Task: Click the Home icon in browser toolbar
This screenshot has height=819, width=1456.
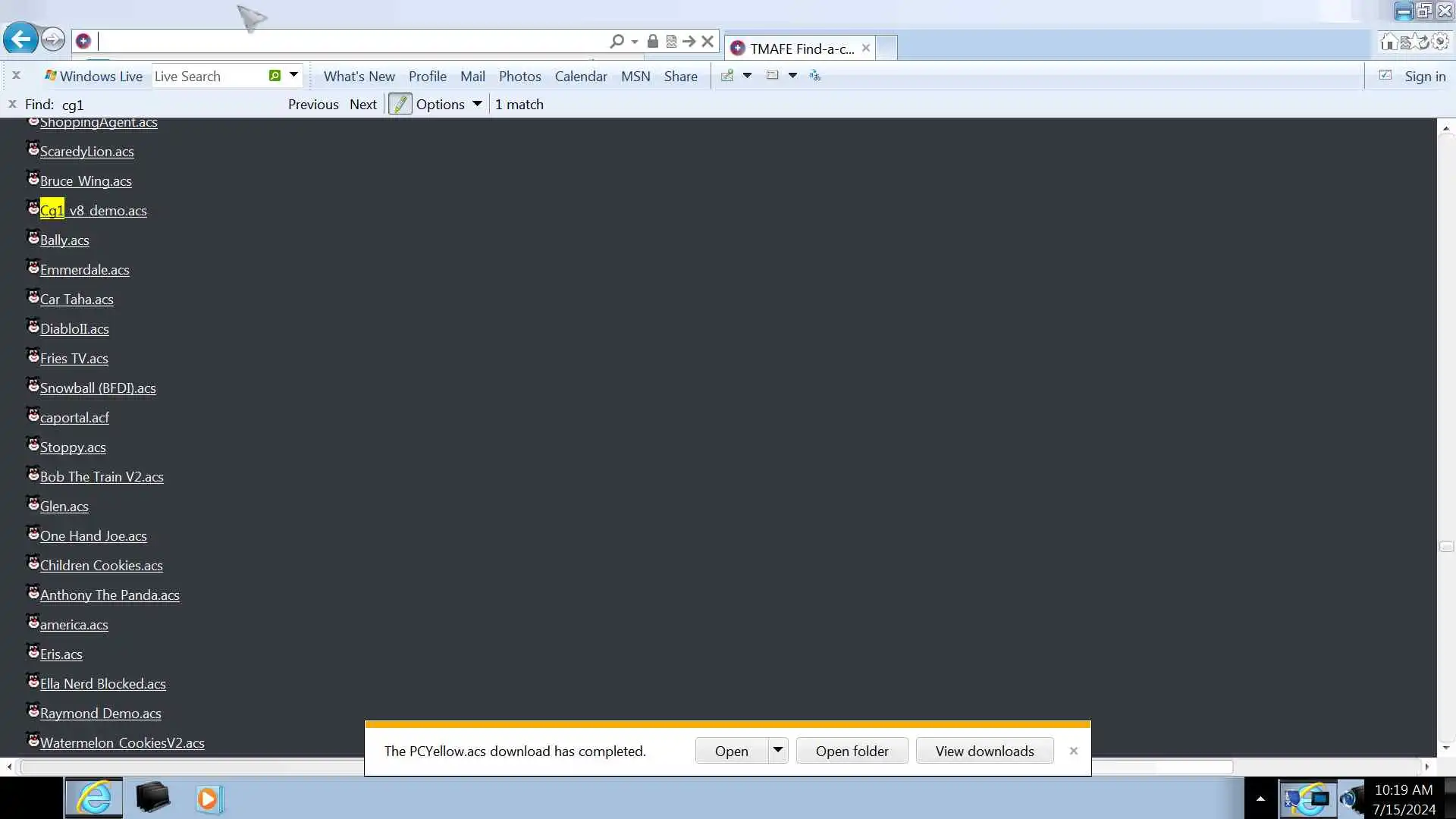Action: pos(1389,42)
